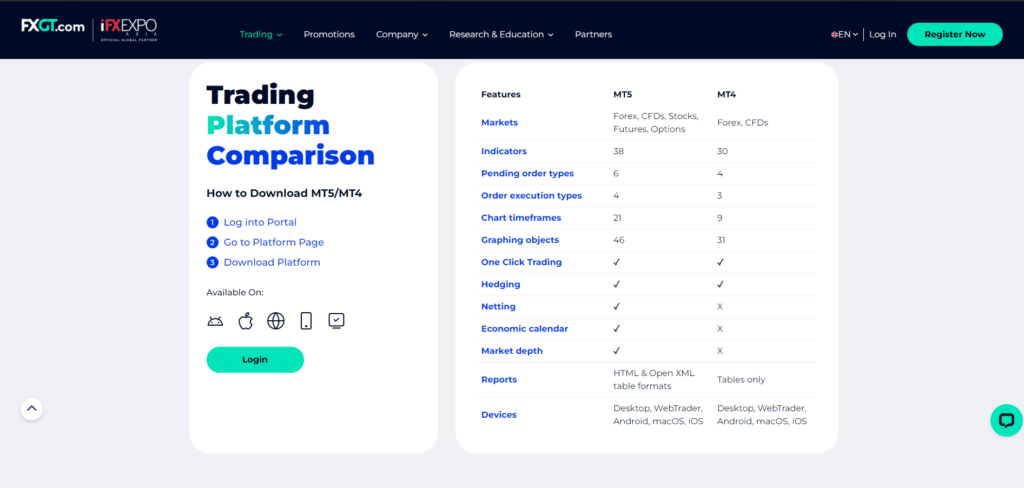This screenshot has height=488, width=1024.
Task: Expand the Company menu
Action: pos(402,35)
